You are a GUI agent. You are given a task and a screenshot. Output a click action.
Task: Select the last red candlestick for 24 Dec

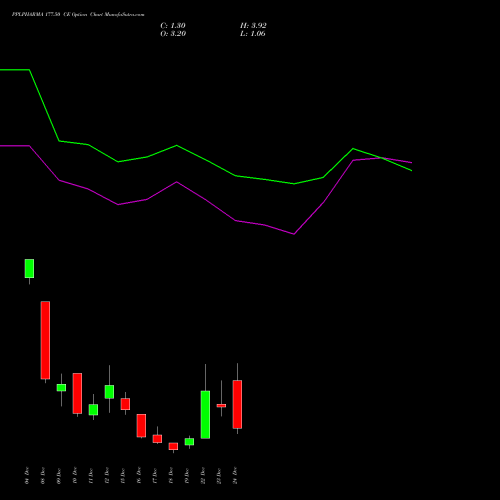237,404
